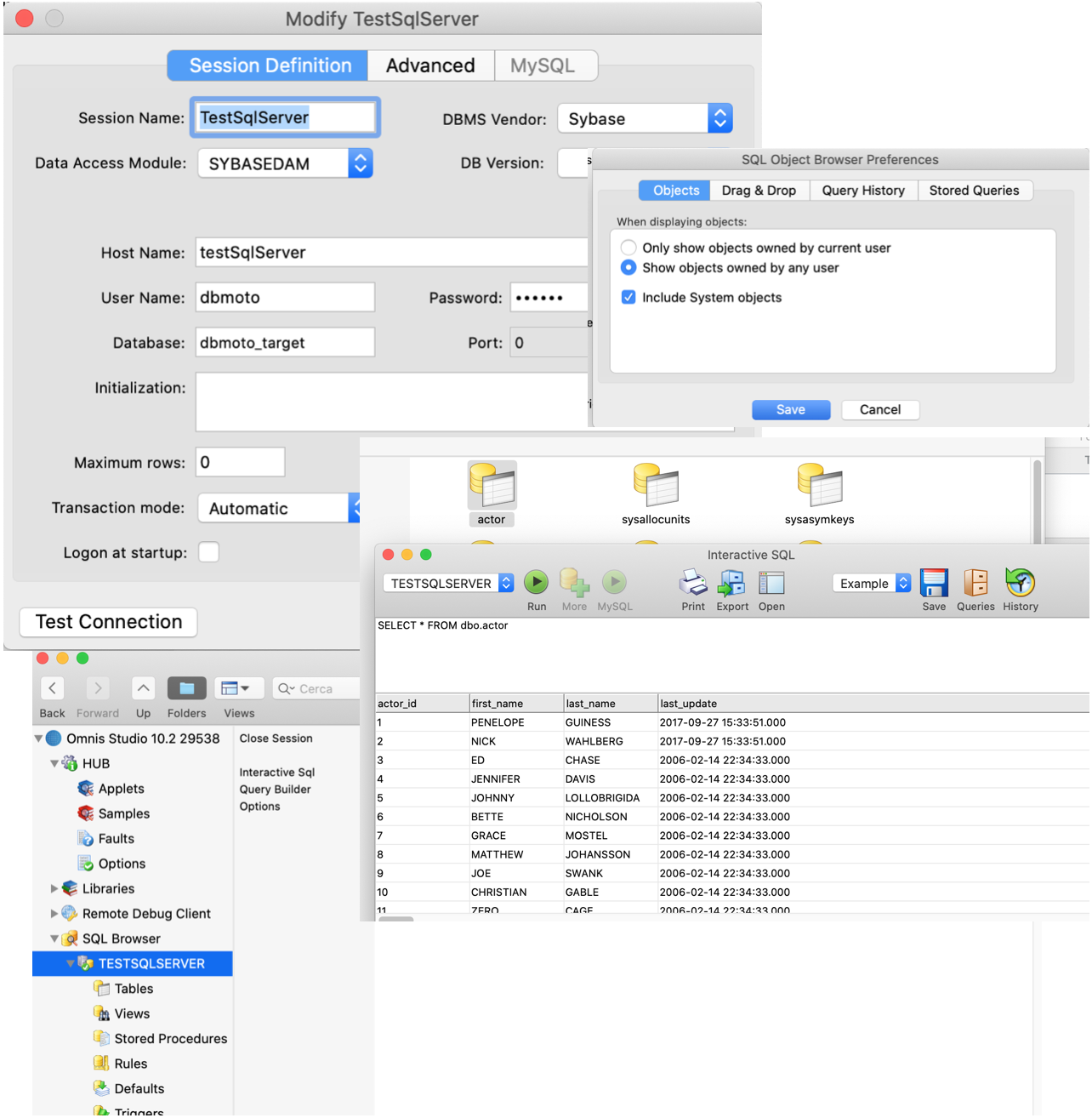Select Show objects owned by any user
Screen dimensions: 1092x1118
628,267
